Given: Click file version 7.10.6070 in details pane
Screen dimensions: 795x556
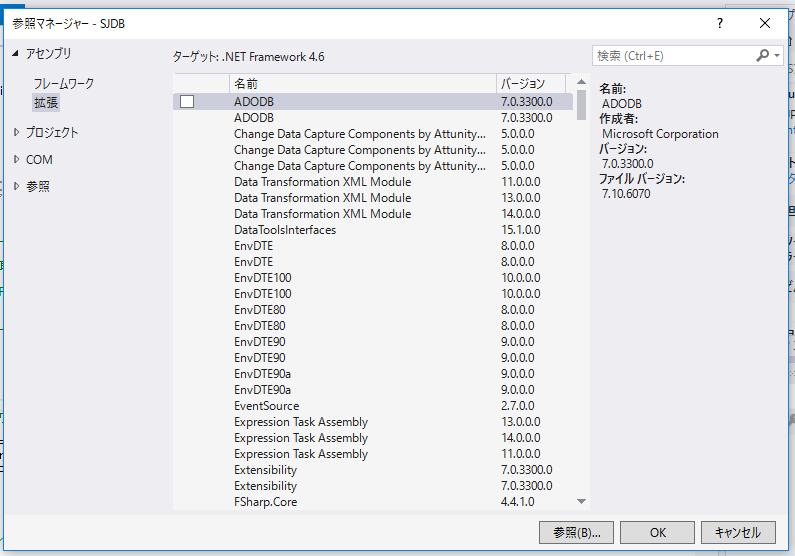Looking at the screenshot, I should pos(626,194).
